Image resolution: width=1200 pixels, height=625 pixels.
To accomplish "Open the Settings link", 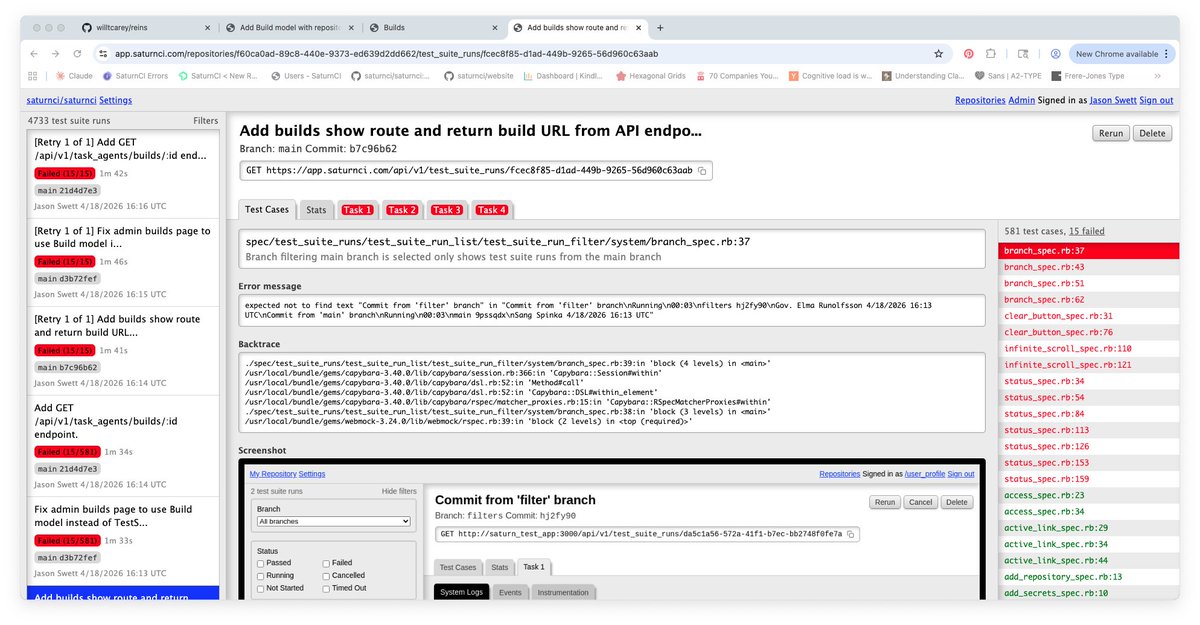I will [115, 100].
